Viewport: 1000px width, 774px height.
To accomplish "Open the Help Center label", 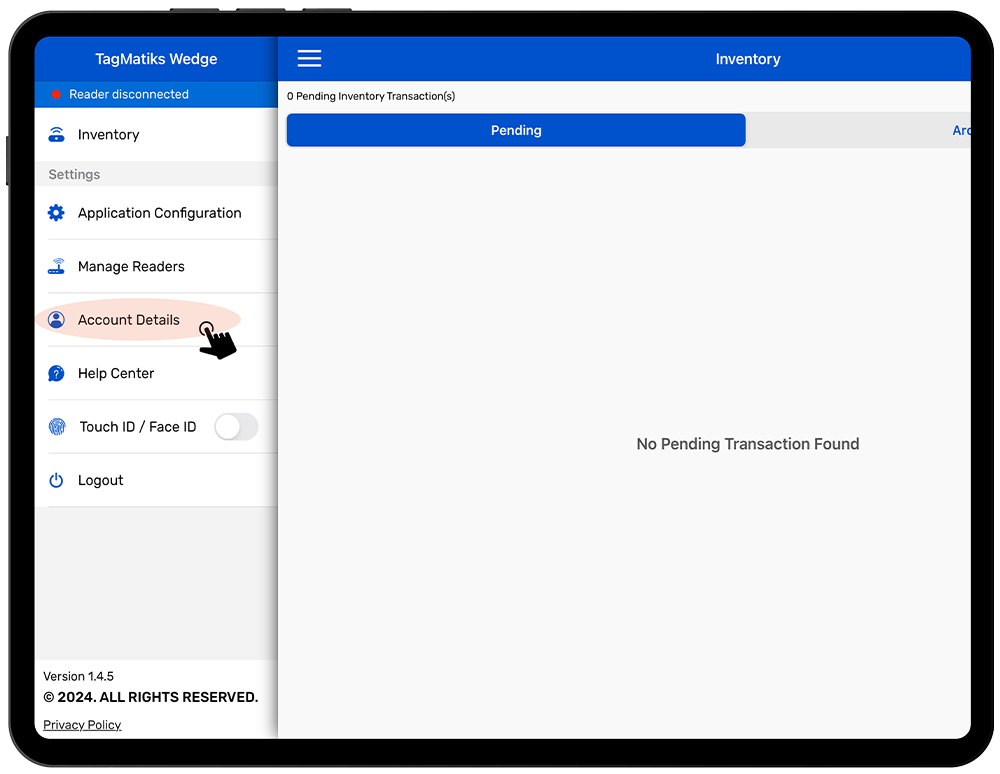I will (116, 374).
